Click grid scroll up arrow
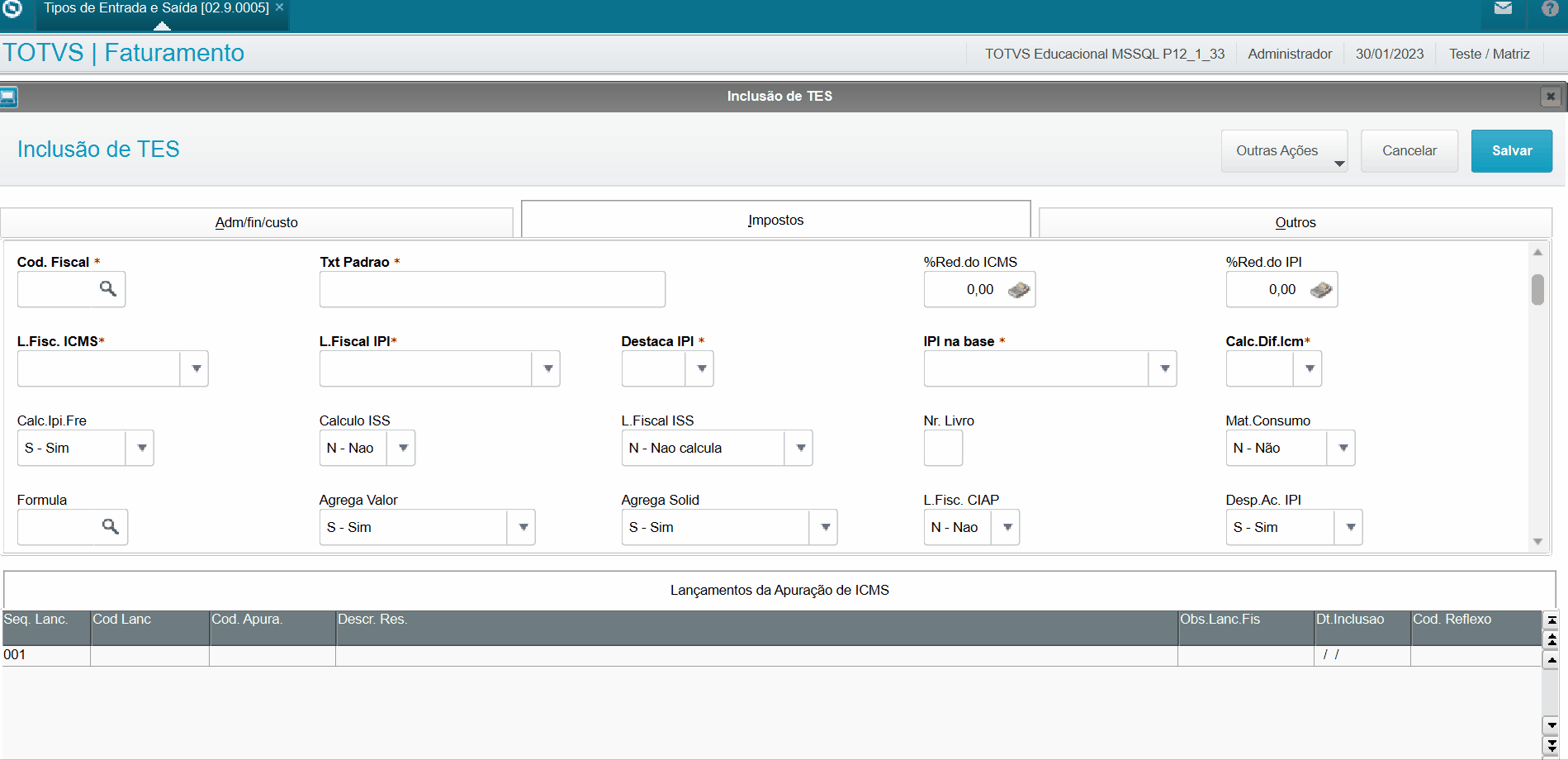Viewport: 1568px width, 760px height. pos(1551,660)
